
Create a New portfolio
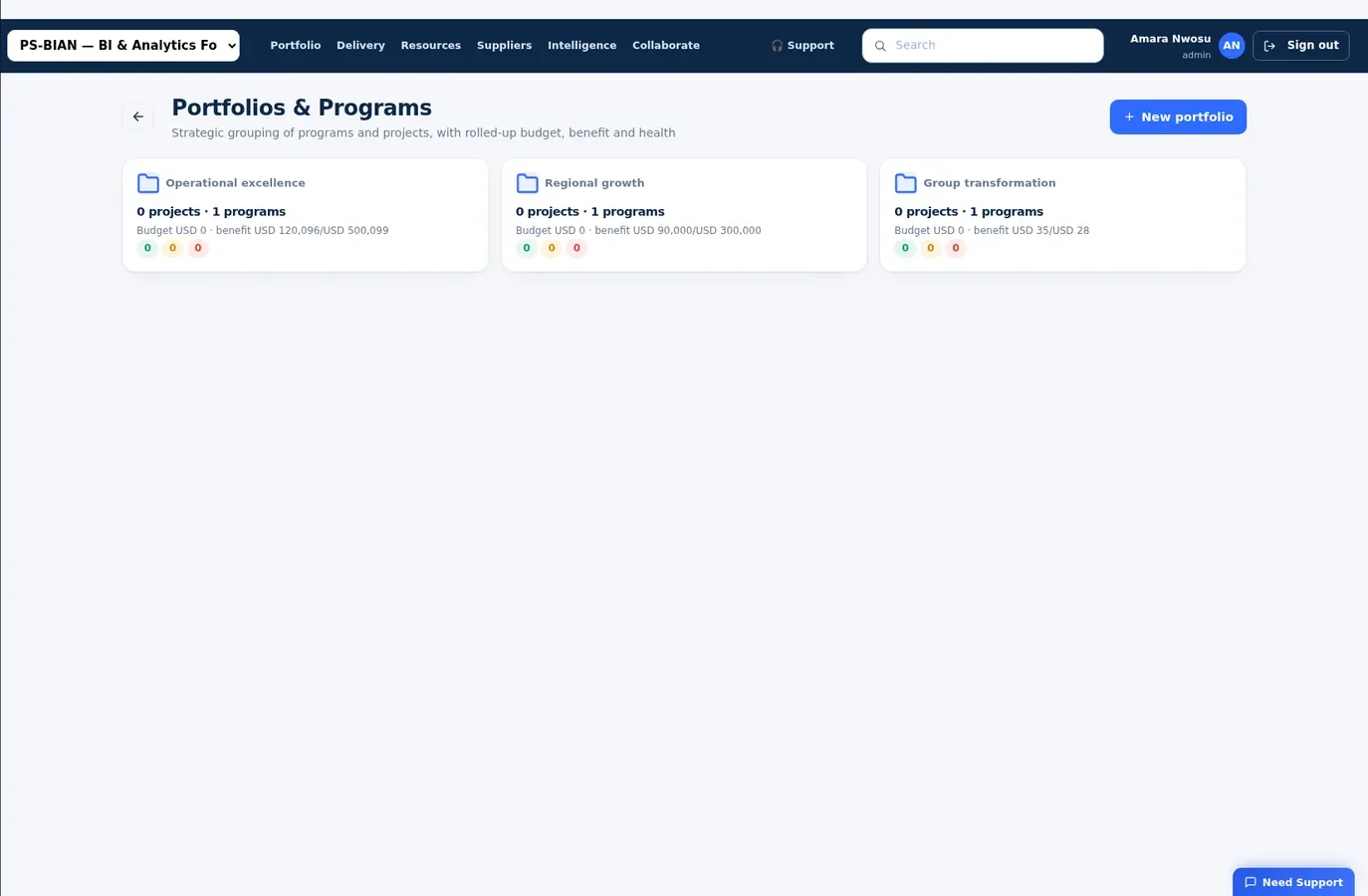coord(1178,117)
